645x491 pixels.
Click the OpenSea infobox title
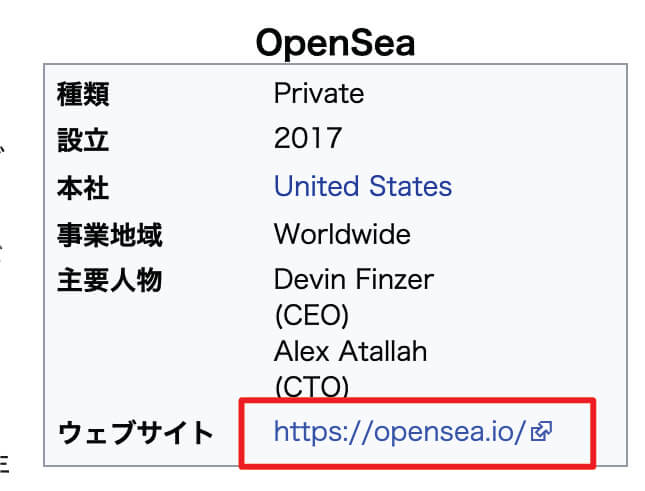click(335, 42)
